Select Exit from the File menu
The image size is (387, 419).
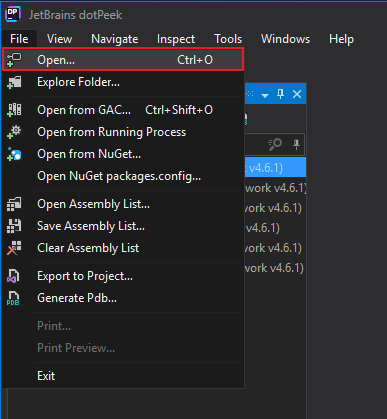tap(123, 376)
